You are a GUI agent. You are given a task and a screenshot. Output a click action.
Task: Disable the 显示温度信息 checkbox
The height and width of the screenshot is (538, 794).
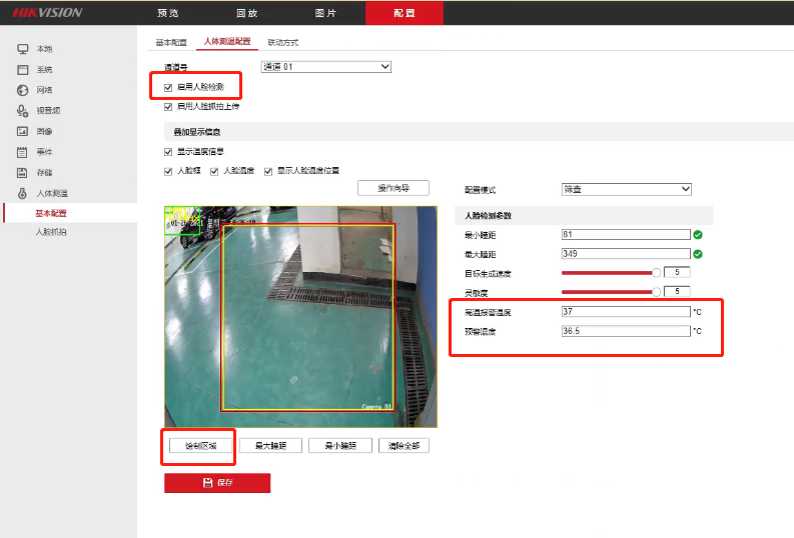click(x=168, y=152)
